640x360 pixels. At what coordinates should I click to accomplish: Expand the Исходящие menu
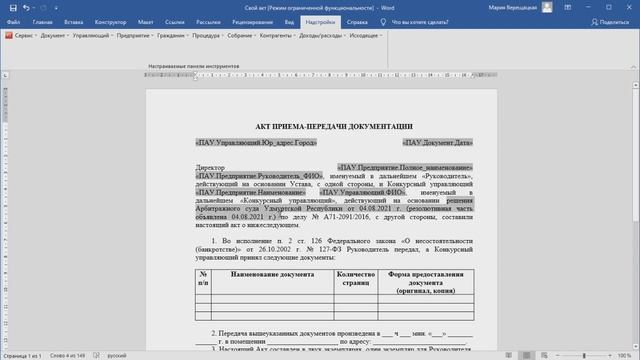point(366,36)
